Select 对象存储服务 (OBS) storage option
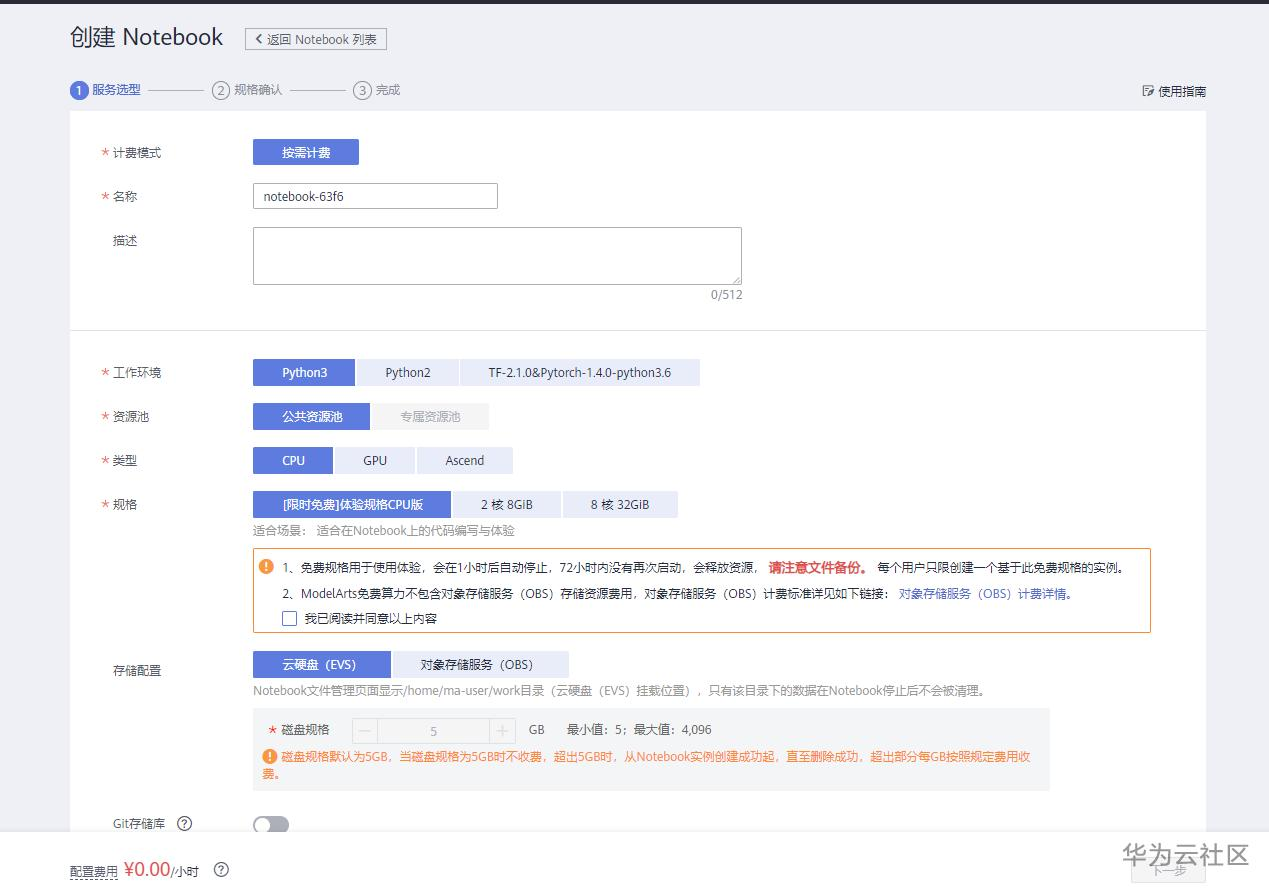This screenshot has width=1269, height=895. [x=480, y=664]
